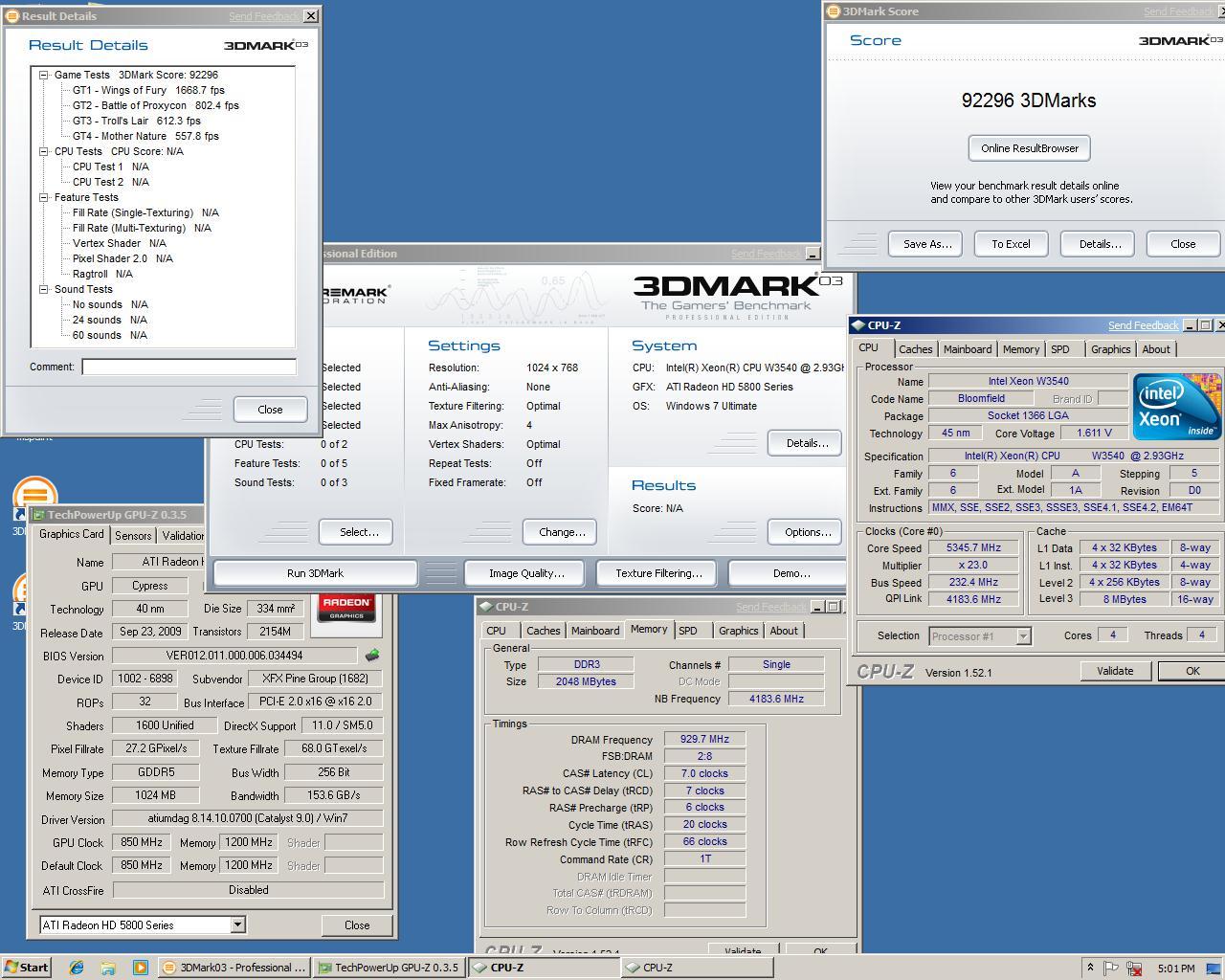Open CPU-Z Processor selection dropdown
Screen dimensions: 1225x980
pyautogui.click(x=1023, y=636)
